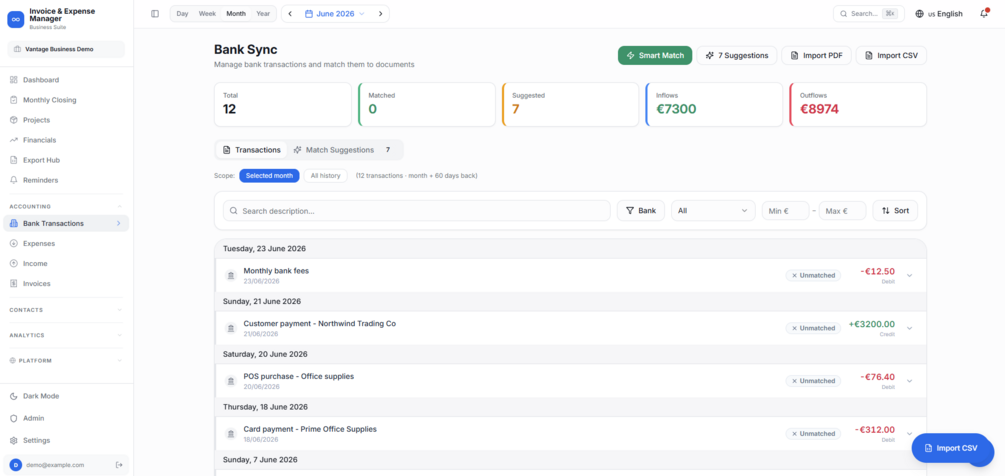This screenshot has width=1005, height=476.
Task: Click the bank icon for Prime Office Supplies
Action: tap(231, 434)
